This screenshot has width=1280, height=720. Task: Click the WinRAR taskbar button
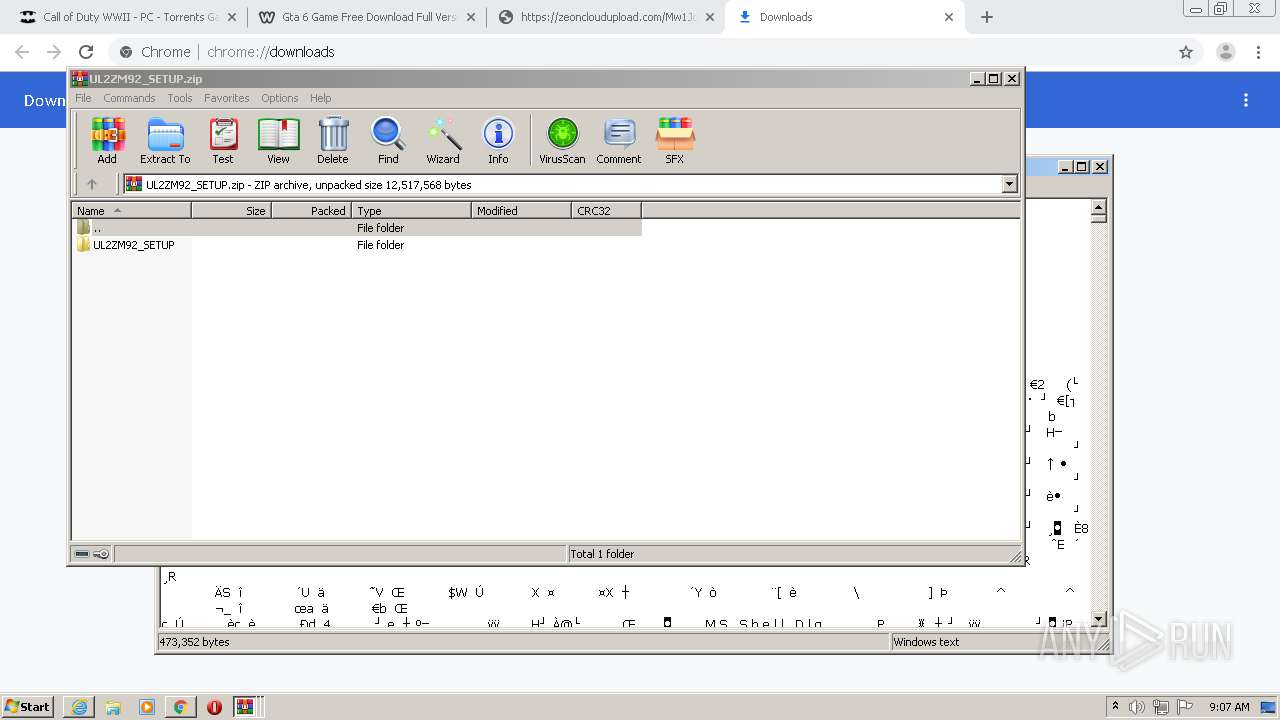pyautogui.click(x=246, y=707)
